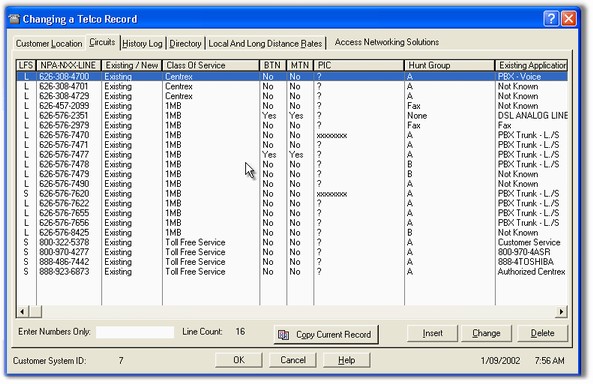Select the row 626-576-7479
Viewport: 593px width, 384px height.
tap(292, 174)
